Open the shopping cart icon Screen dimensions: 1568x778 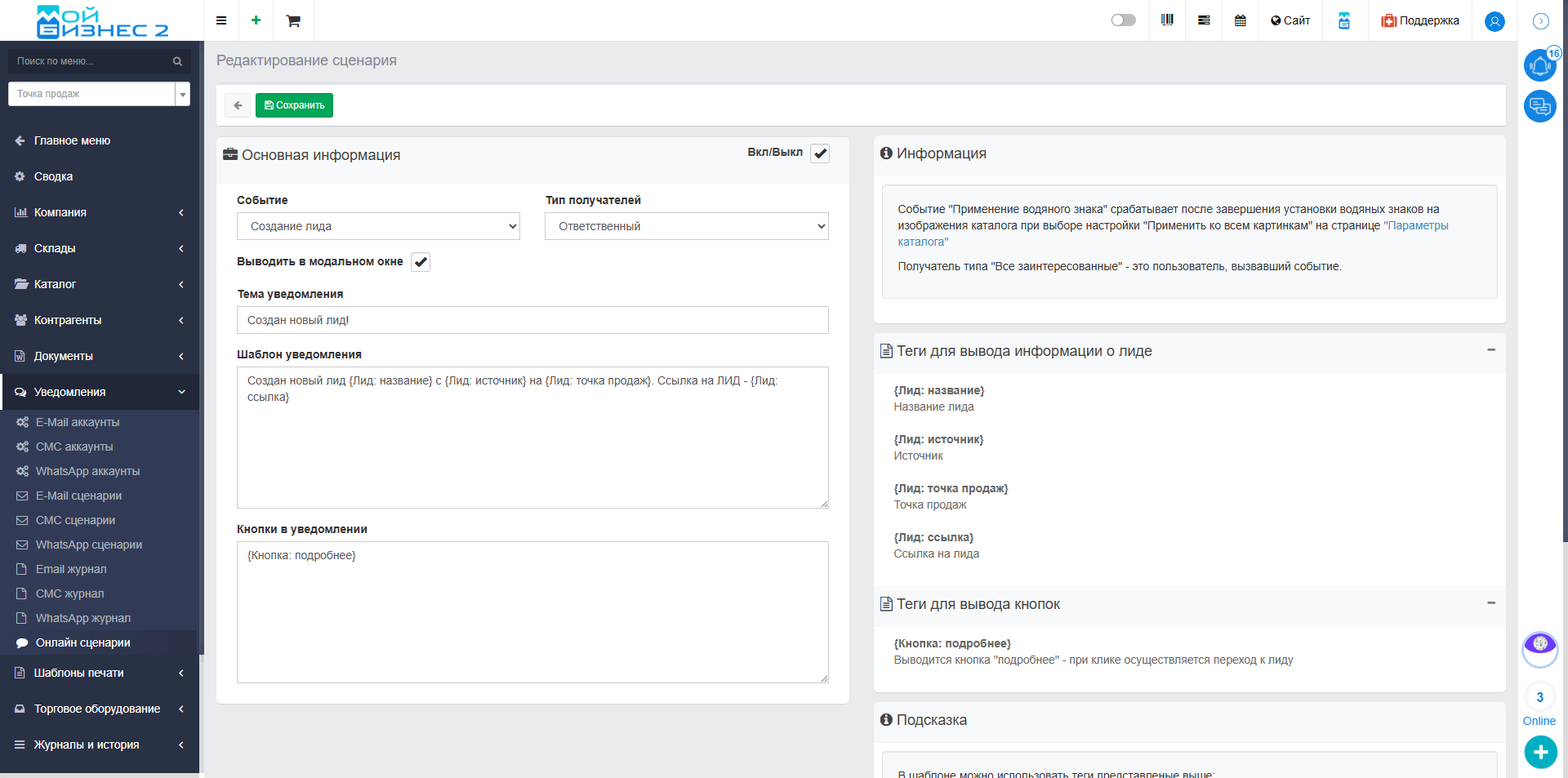[293, 20]
